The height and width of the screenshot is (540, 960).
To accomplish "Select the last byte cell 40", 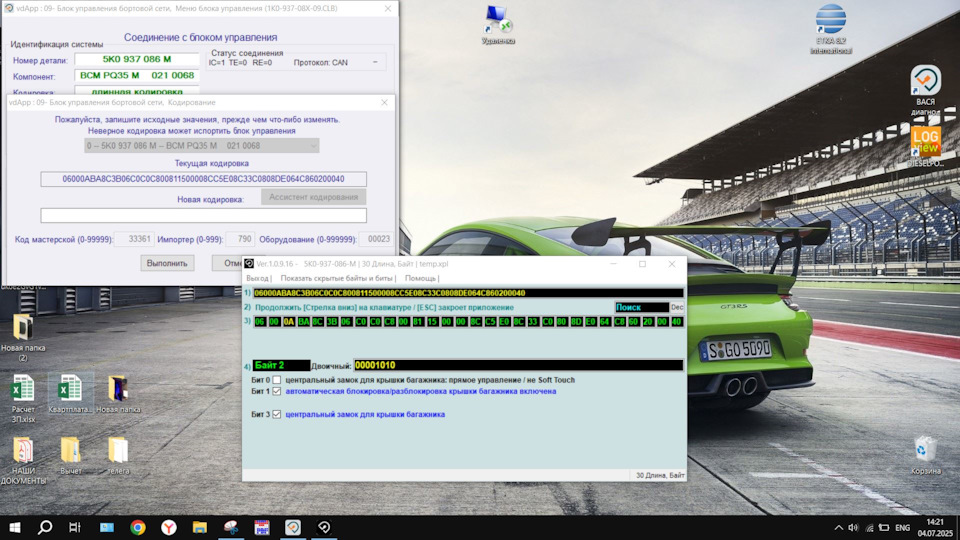I will [x=677, y=321].
